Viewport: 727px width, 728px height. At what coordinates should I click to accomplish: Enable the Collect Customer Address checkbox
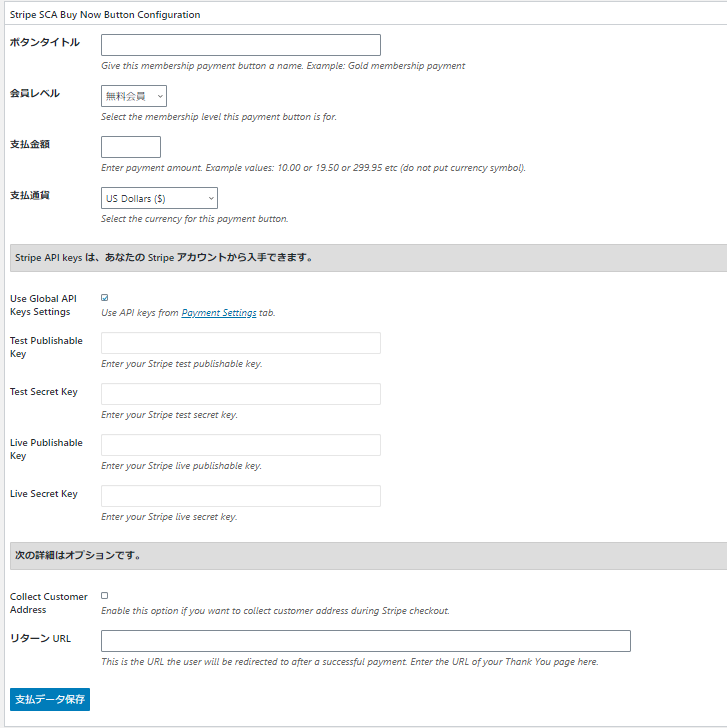tap(104, 596)
